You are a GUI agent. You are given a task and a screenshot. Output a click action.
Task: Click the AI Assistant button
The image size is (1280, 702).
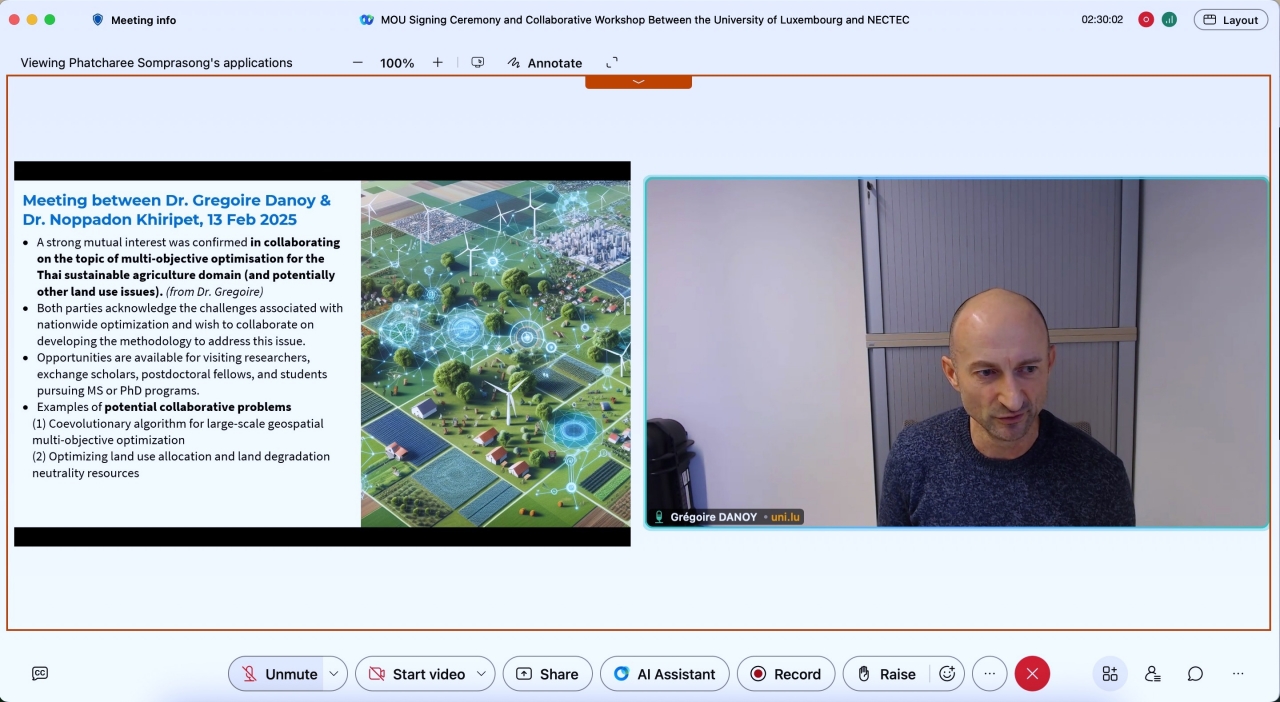[665, 674]
